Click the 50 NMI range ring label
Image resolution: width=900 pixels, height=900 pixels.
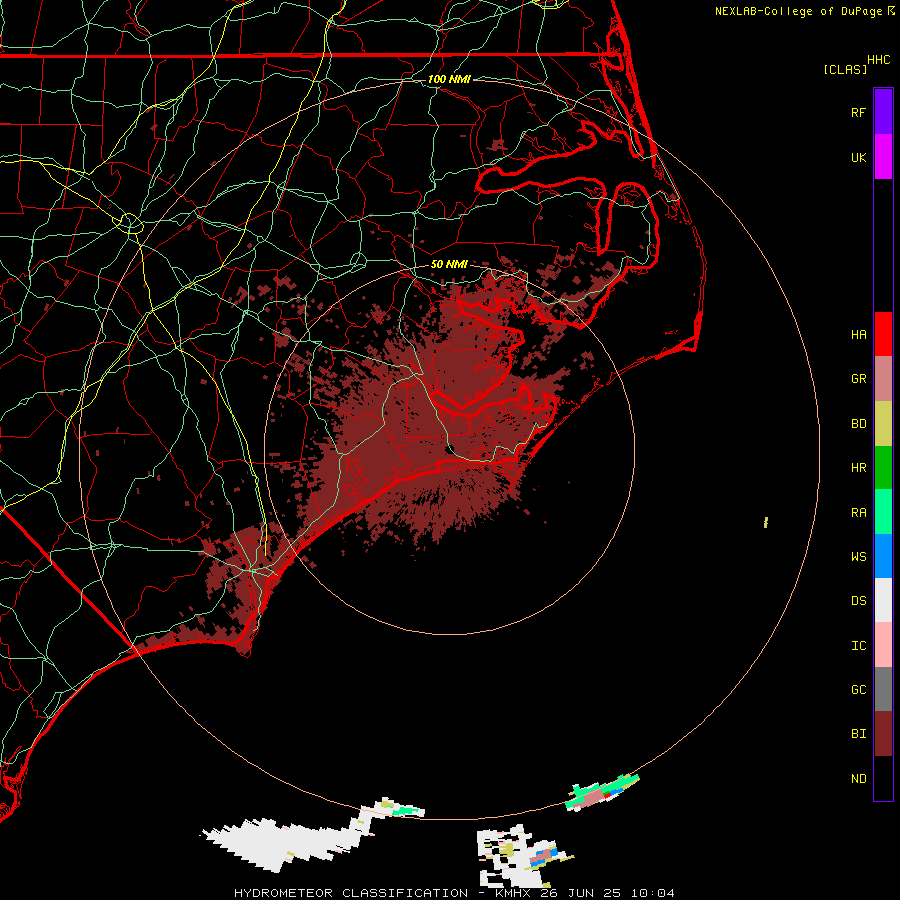tap(449, 265)
